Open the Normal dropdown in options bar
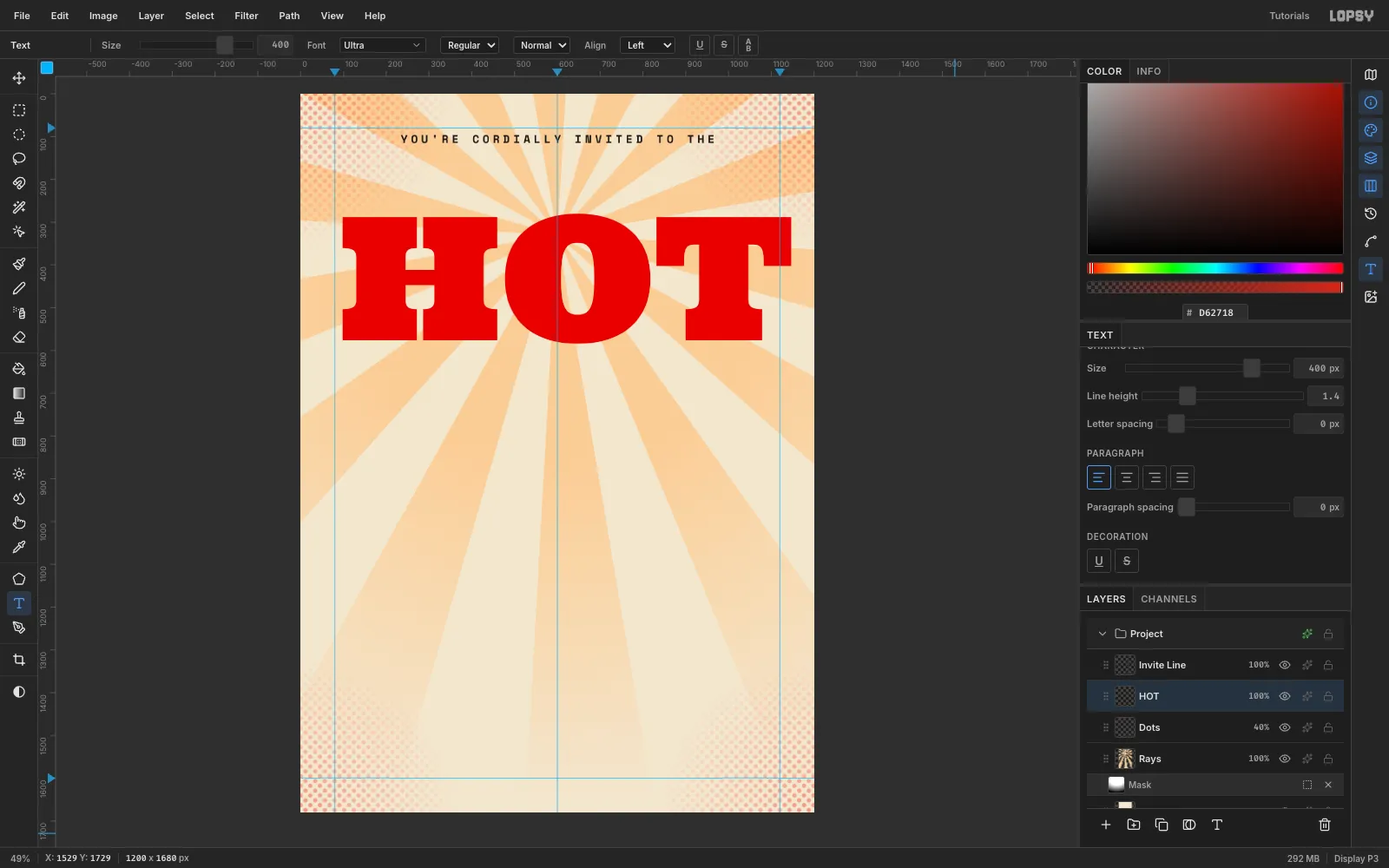Viewport: 1389px width, 868px height. [x=542, y=45]
